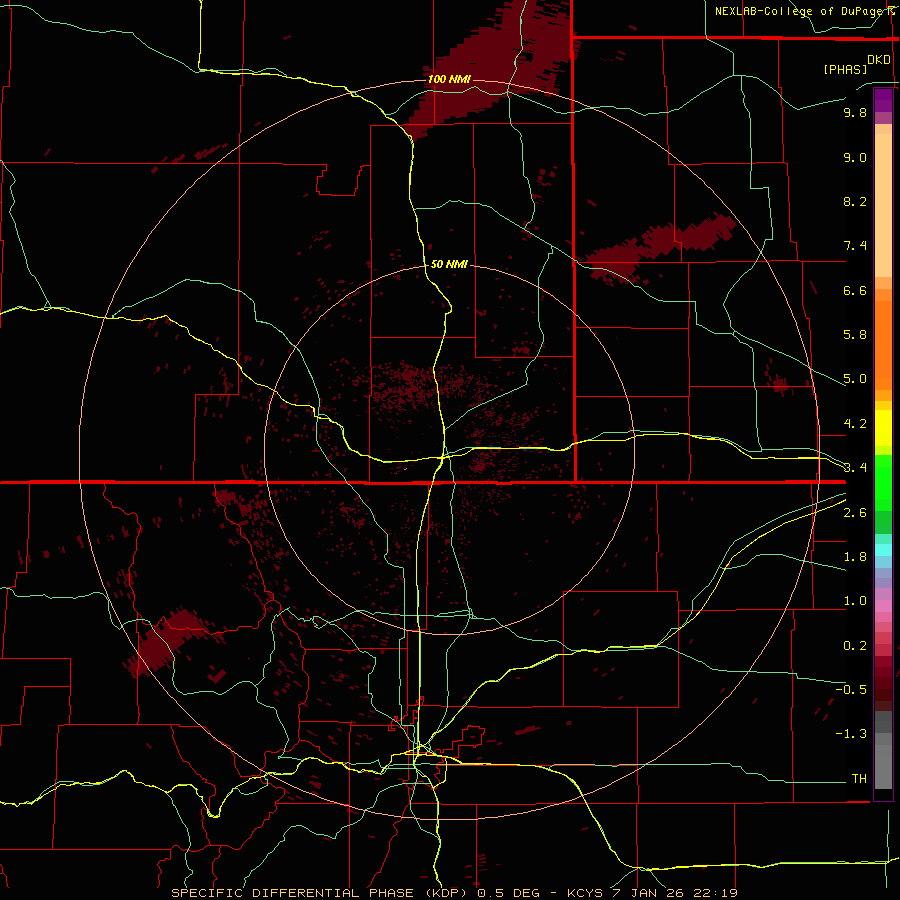Viewport: 900px width, 900px height.
Task: Click the 8.2 scale value
Action: click(x=855, y=201)
